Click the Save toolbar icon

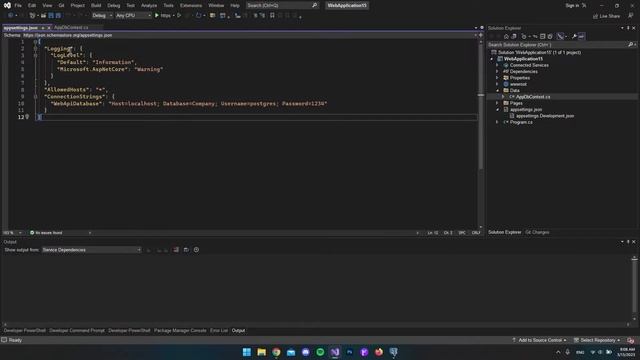click(x=51, y=16)
